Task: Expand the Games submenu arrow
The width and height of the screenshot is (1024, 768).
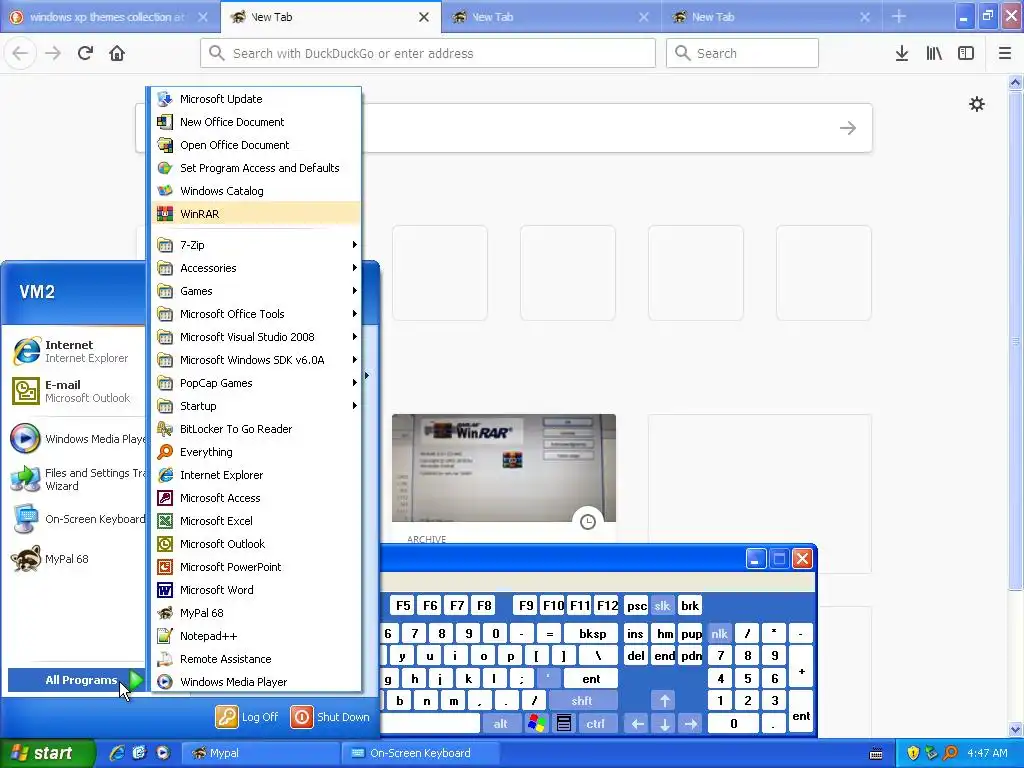Action: (x=355, y=291)
